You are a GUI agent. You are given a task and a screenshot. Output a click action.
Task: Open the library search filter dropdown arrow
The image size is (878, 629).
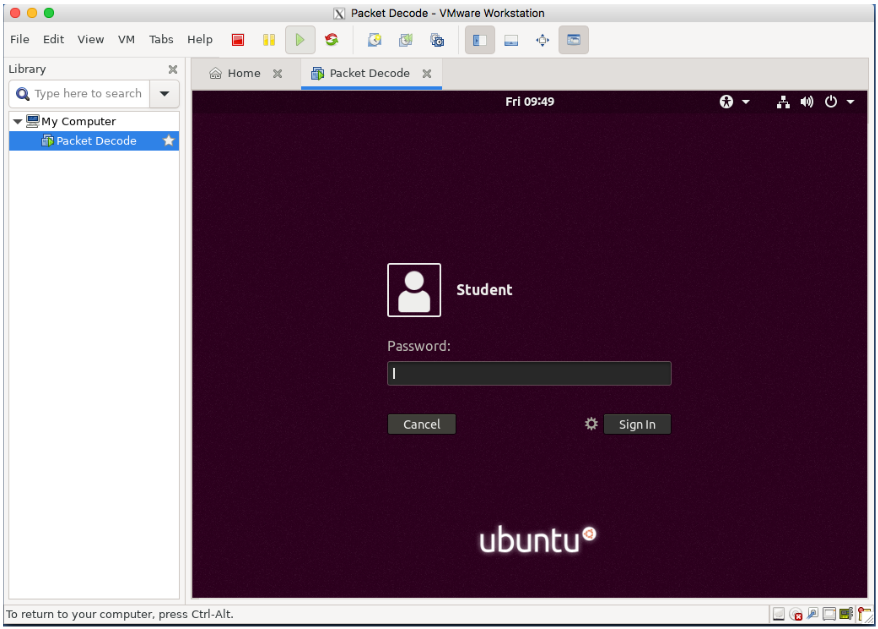(165, 94)
